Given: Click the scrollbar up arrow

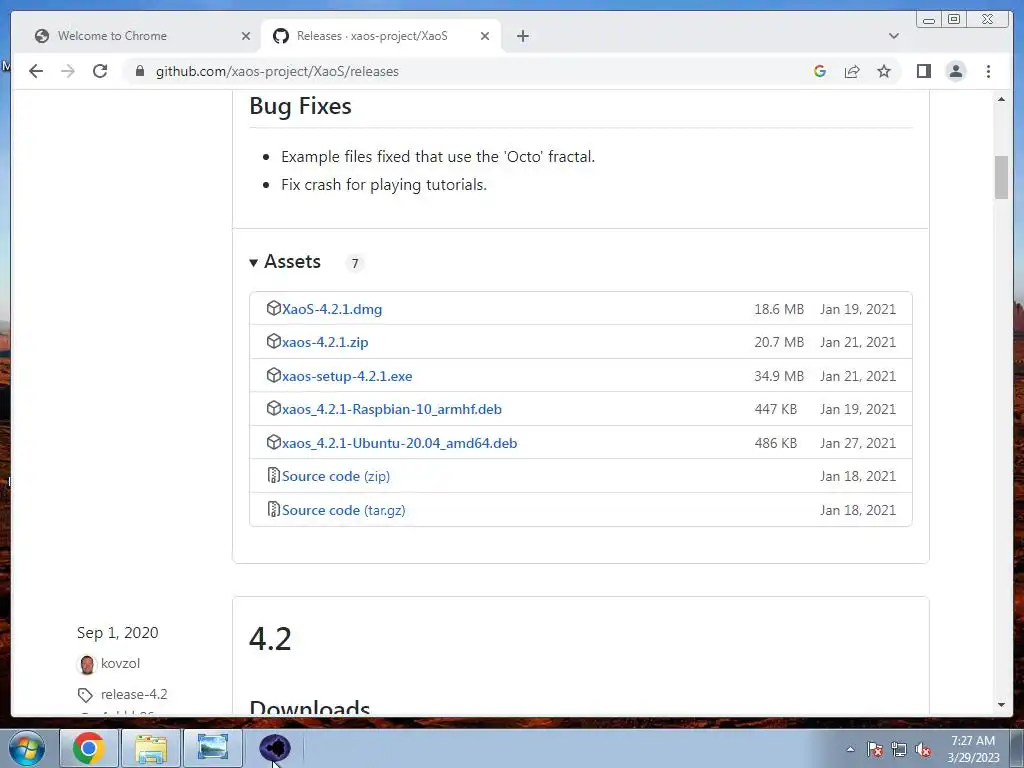Looking at the screenshot, I should click(x=1001, y=99).
